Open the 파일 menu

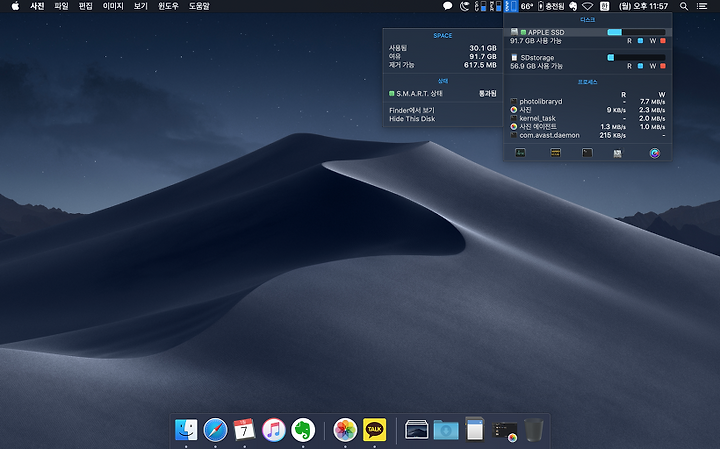pyautogui.click(x=61, y=6)
